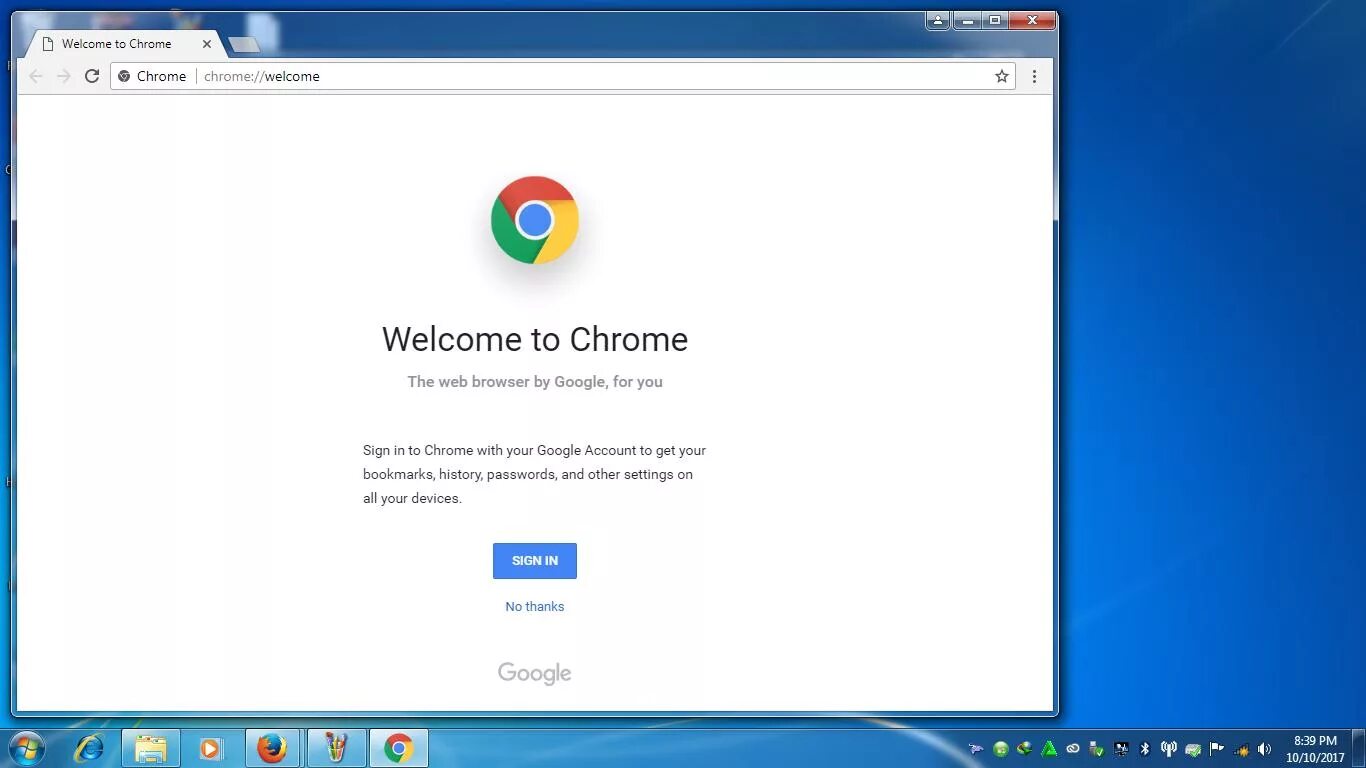This screenshot has height=768, width=1366.
Task: Open Chrome's three-dot menu
Action: click(1034, 76)
